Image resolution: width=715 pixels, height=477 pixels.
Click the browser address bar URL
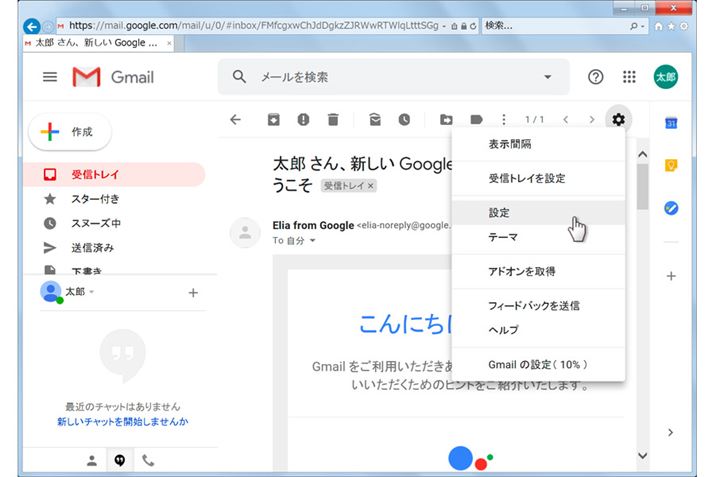(254, 26)
